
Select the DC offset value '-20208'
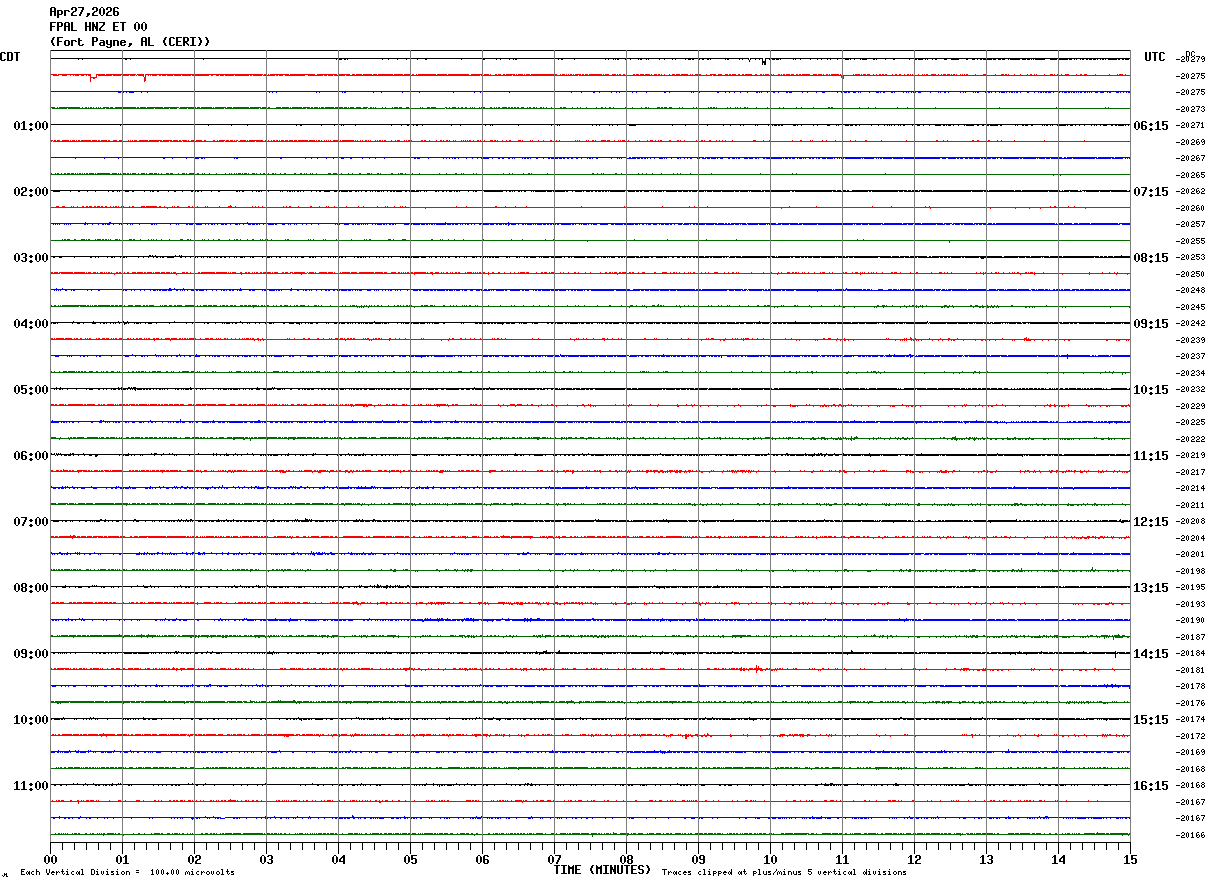(1190, 521)
